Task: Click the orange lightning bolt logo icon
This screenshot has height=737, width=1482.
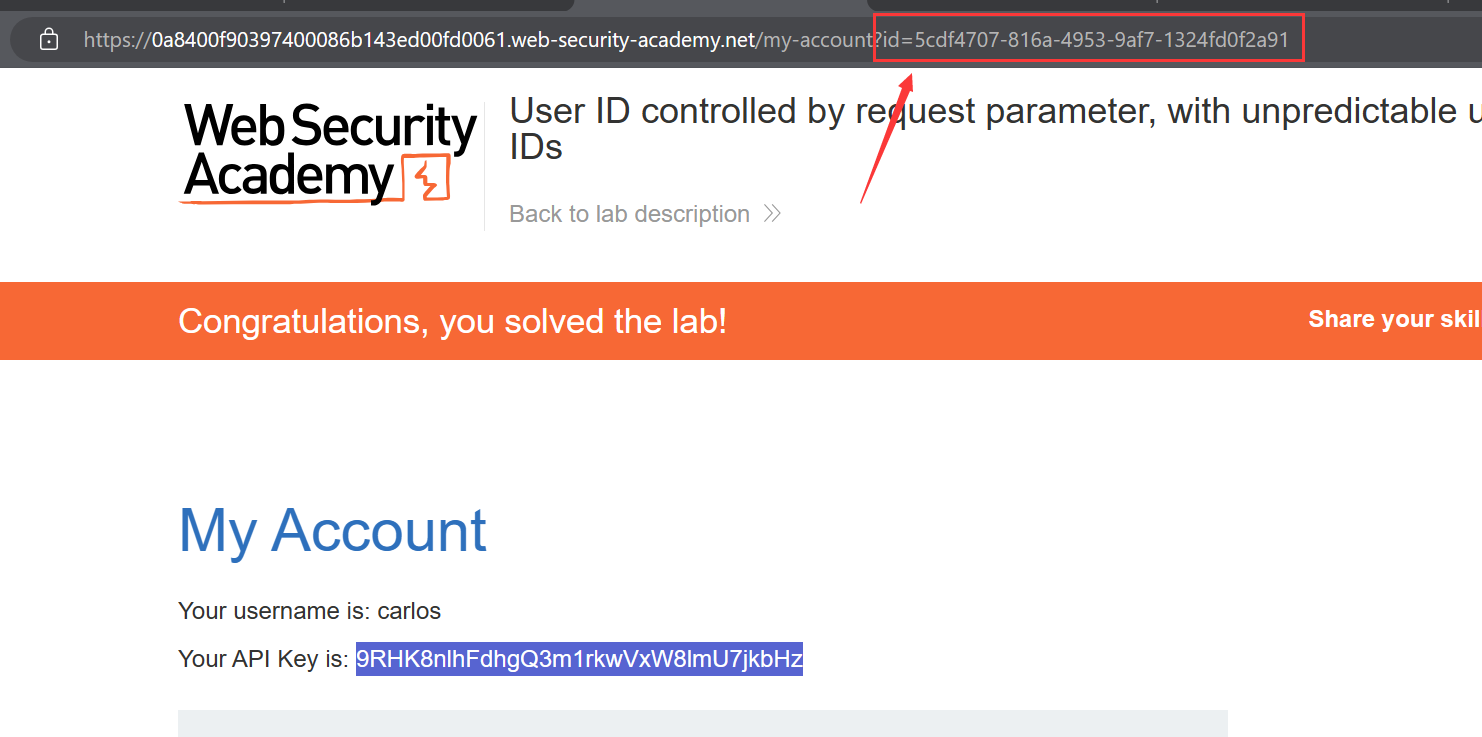Action: pos(427,180)
